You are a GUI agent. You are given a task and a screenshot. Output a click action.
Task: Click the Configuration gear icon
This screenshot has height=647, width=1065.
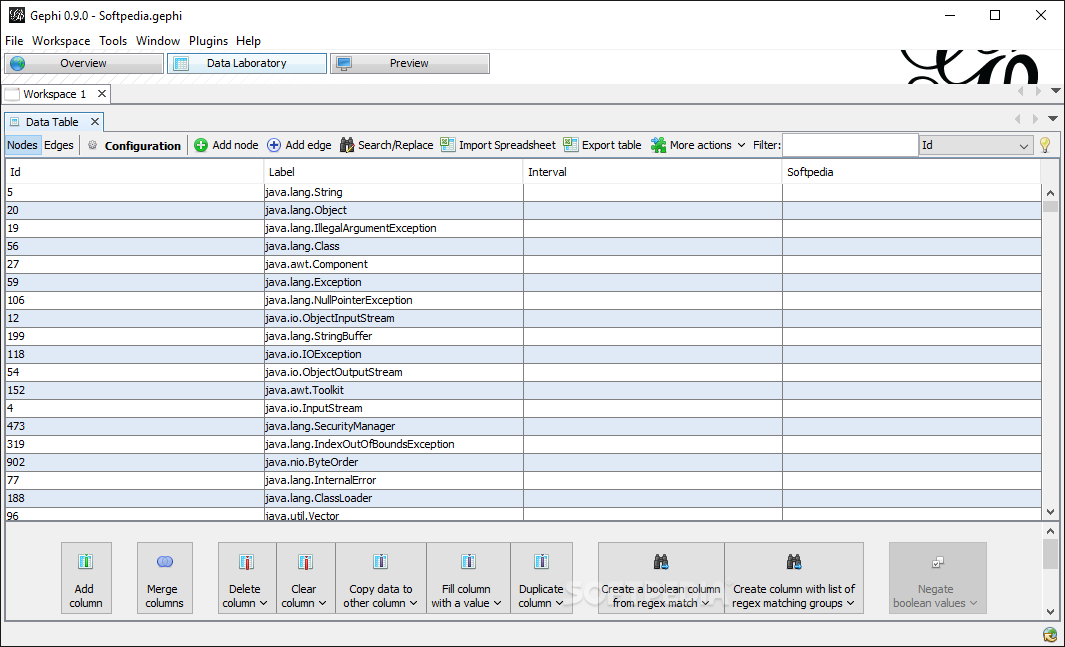[x=92, y=145]
